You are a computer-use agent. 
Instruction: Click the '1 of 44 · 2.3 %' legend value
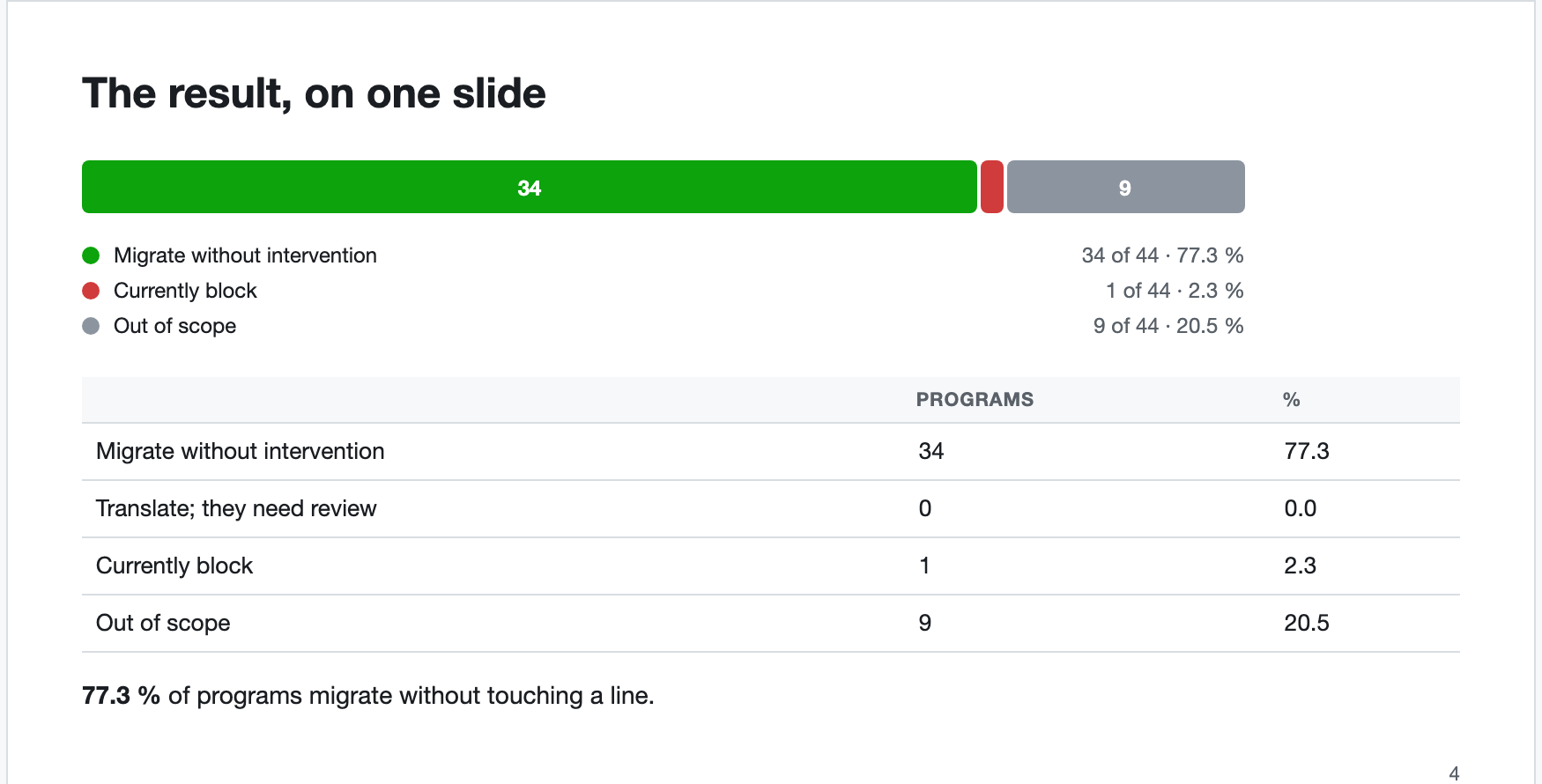pyautogui.click(x=1175, y=291)
